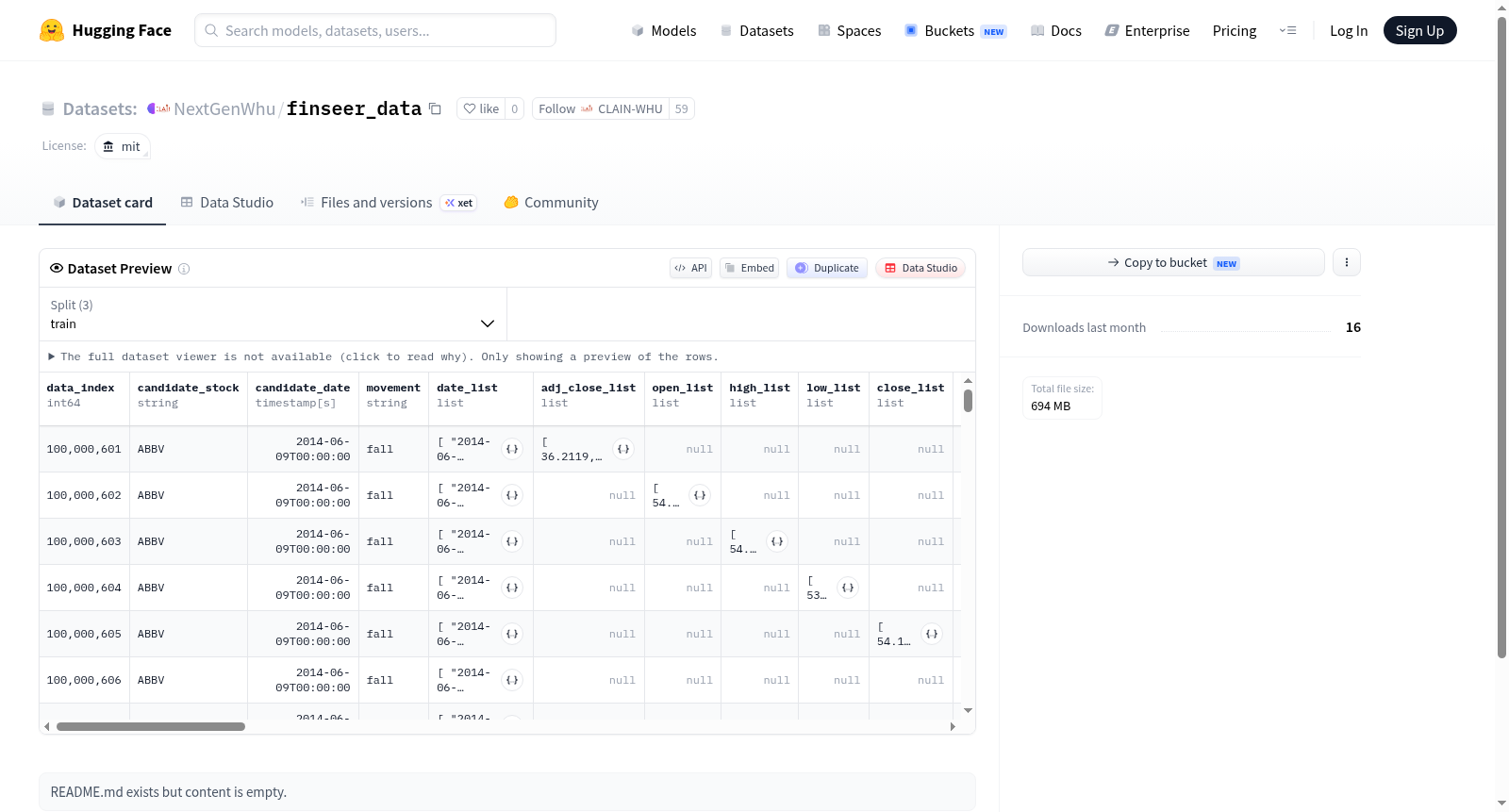Switch to Files and versions tab
The width and height of the screenshot is (1509, 812).
388,203
